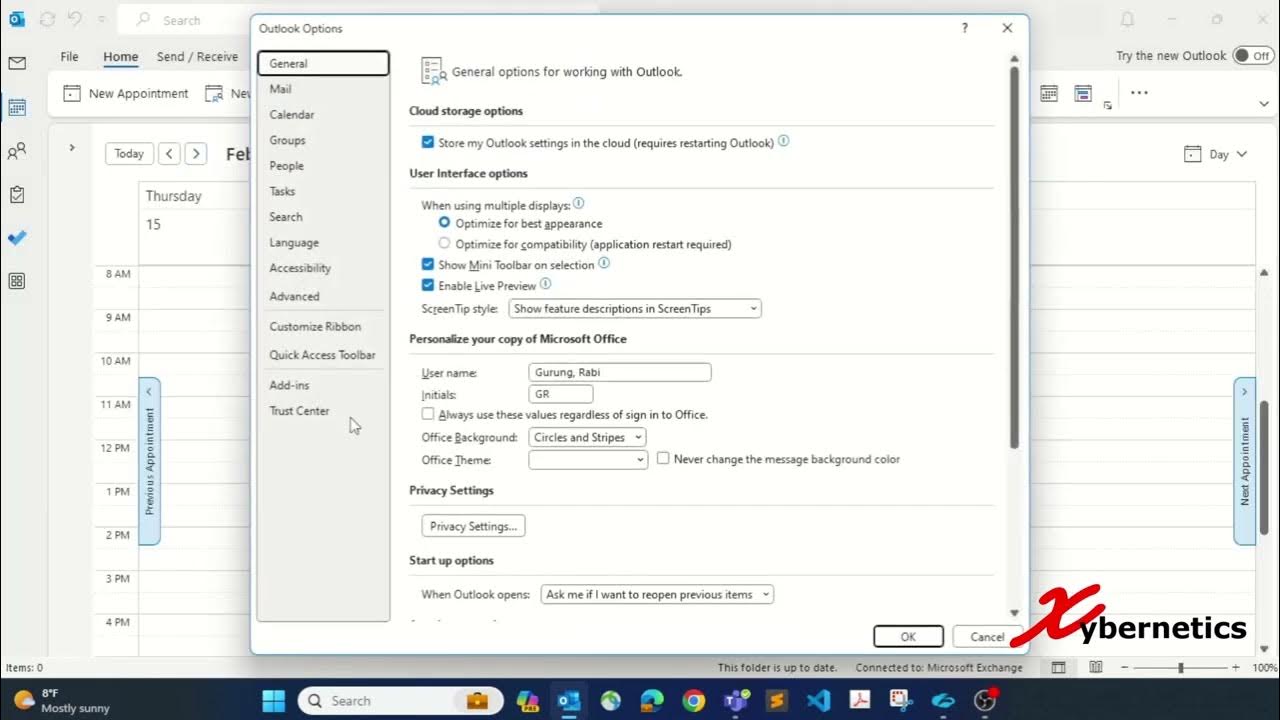Open Microsoft Edge from taskbar

652,700
